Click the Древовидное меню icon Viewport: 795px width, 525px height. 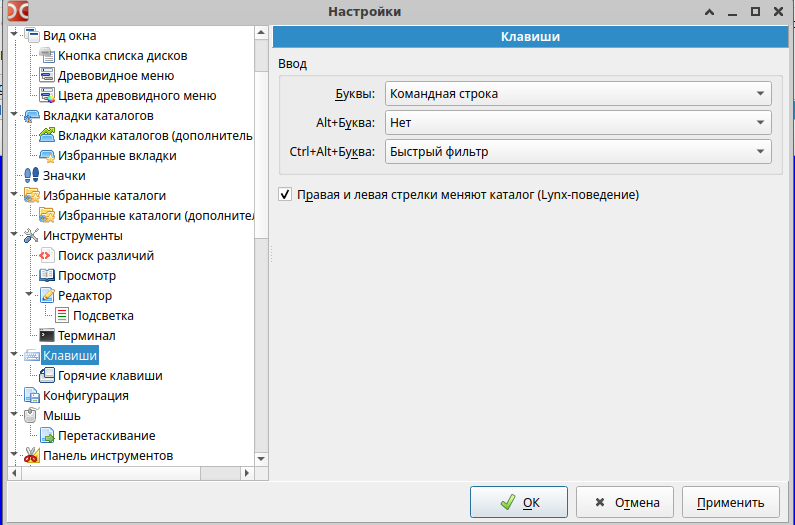tap(47, 76)
